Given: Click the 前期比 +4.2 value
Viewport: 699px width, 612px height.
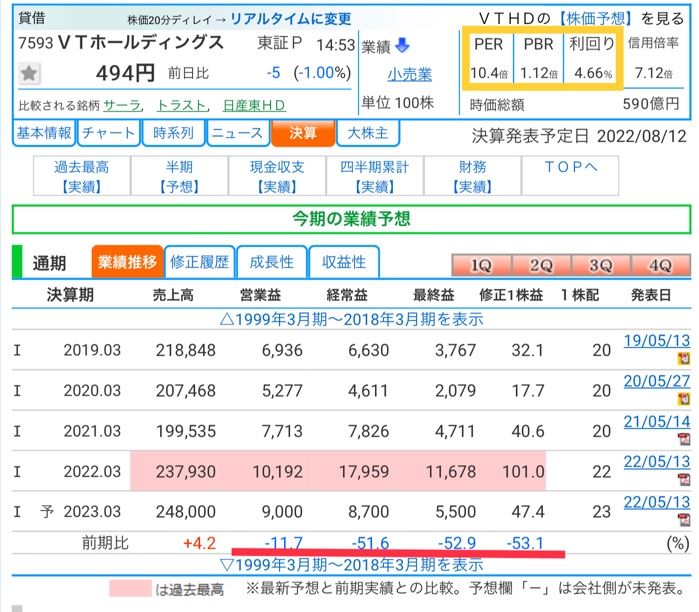Looking at the screenshot, I should pos(199,543).
